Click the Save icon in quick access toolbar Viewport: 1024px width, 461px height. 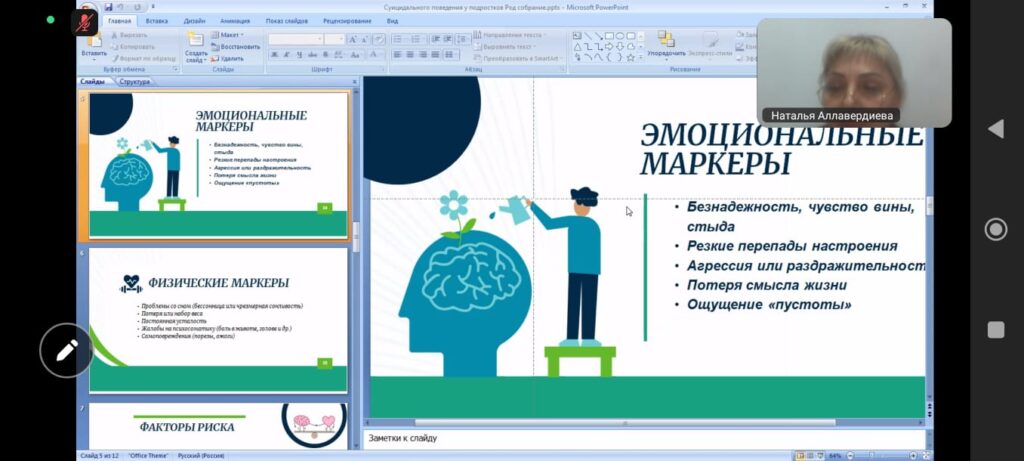tap(111, 7)
